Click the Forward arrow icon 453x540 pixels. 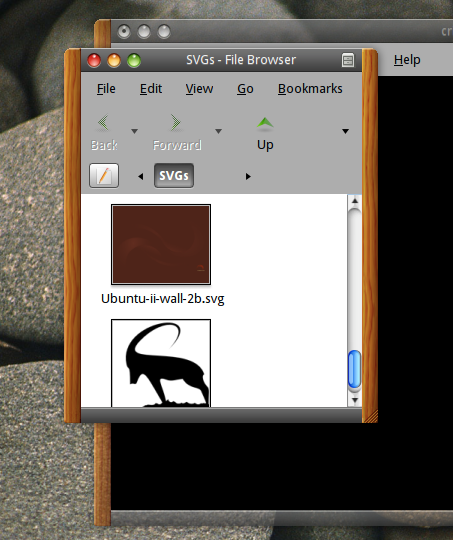(176, 123)
